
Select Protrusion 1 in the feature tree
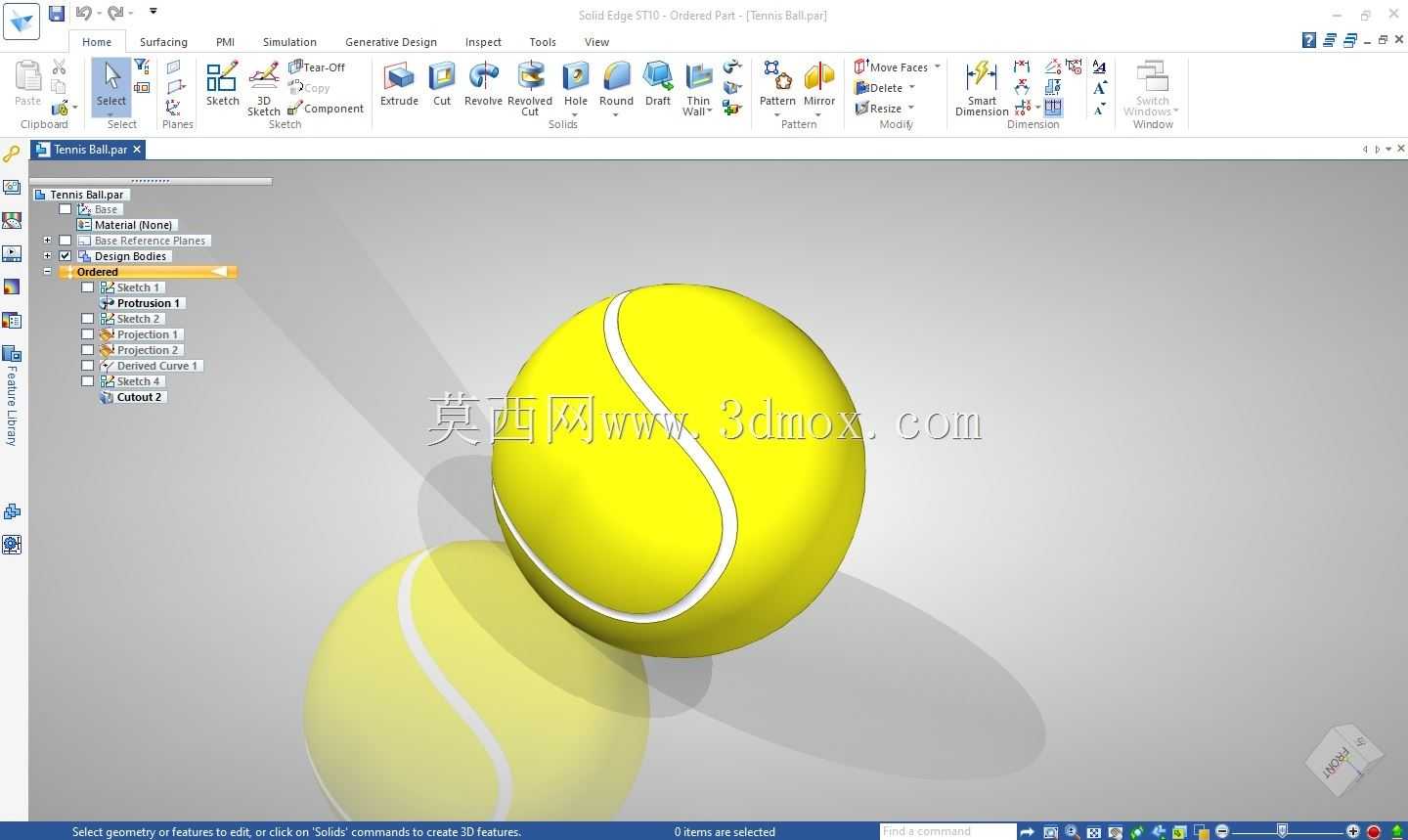point(142,303)
